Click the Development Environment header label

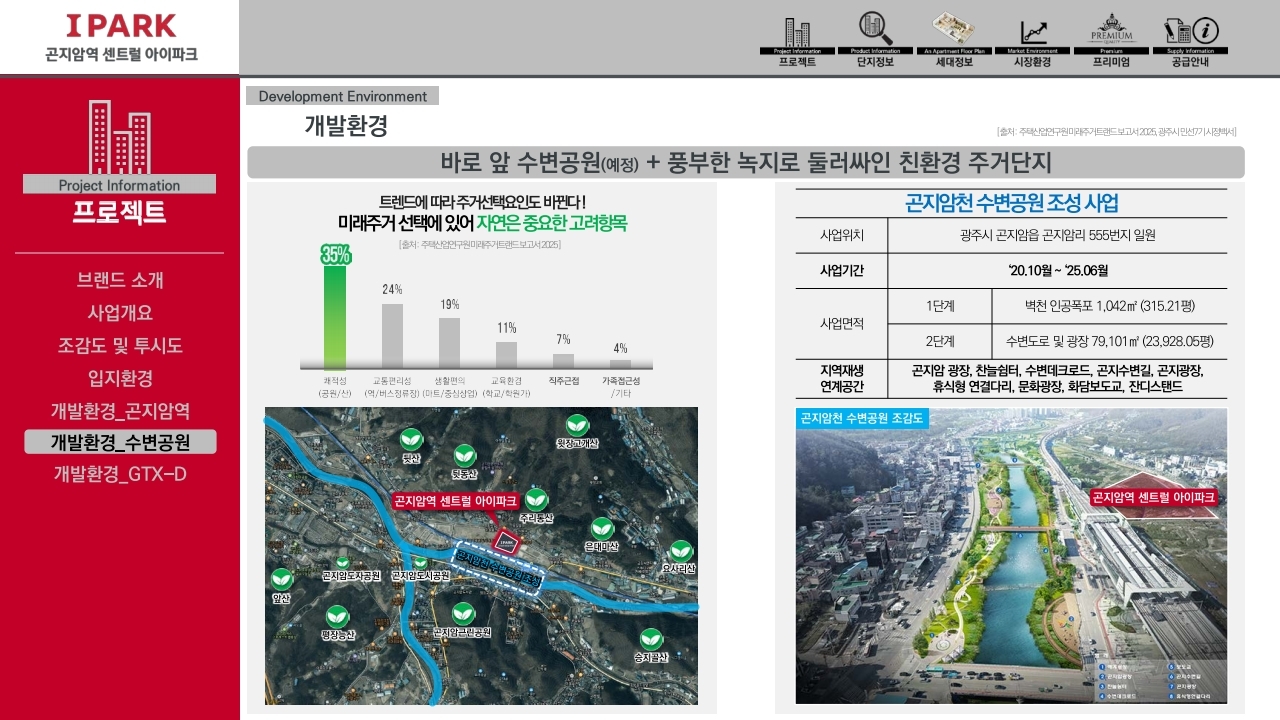click(x=342, y=96)
